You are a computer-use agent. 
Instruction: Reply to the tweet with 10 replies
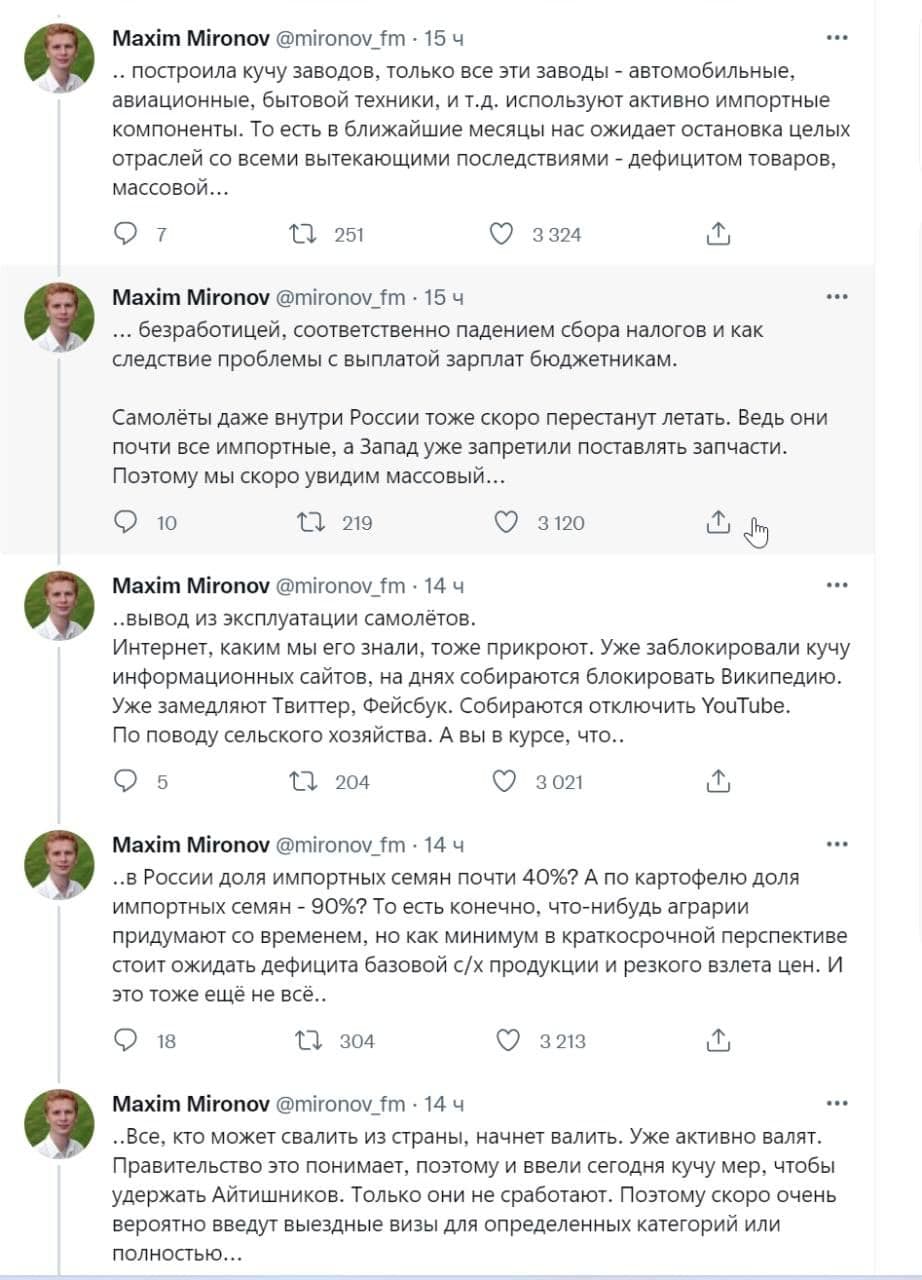[x=126, y=522]
